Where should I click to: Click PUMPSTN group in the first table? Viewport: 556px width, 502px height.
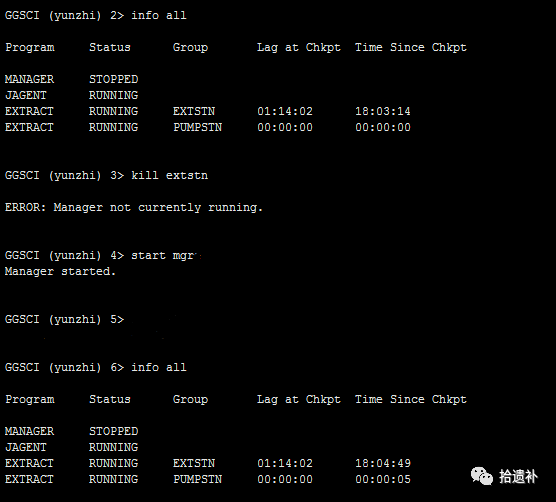coord(198,127)
